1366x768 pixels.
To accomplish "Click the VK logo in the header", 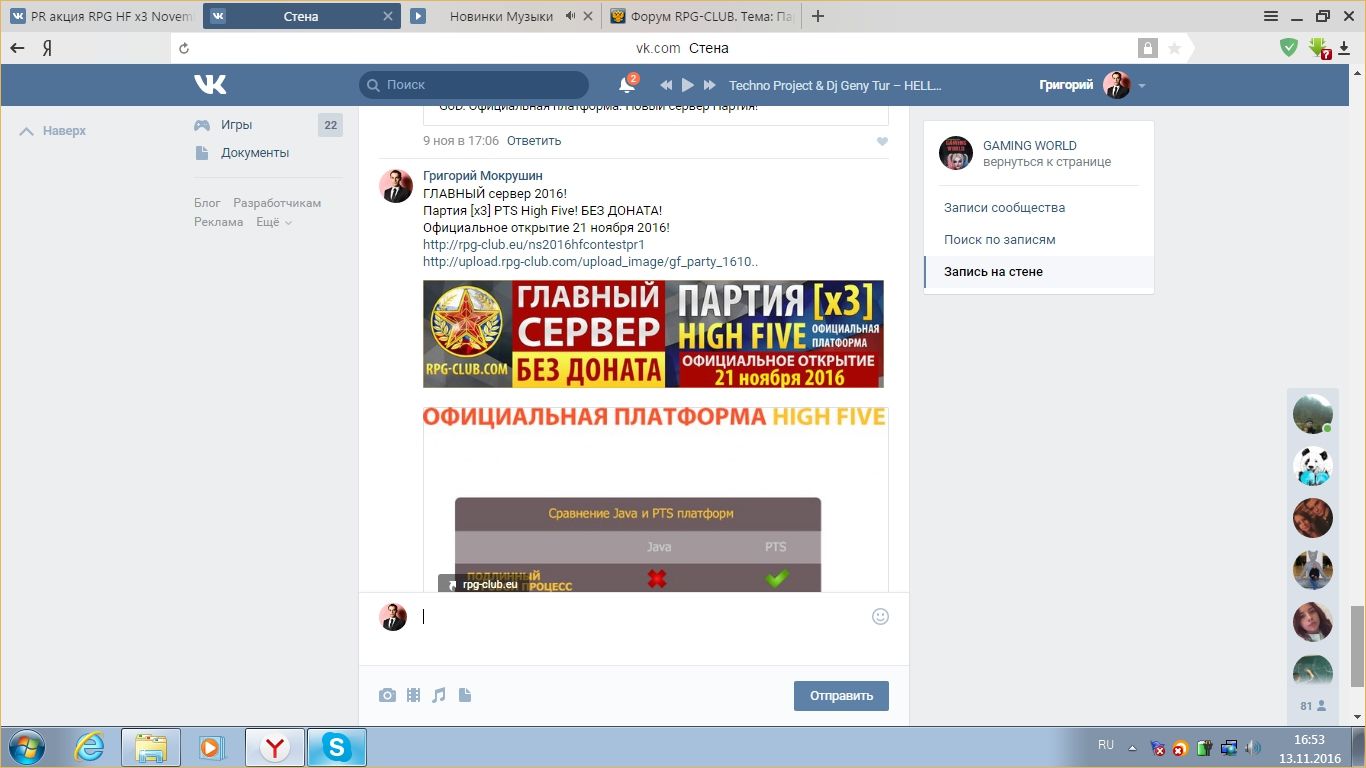I will 210,85.
